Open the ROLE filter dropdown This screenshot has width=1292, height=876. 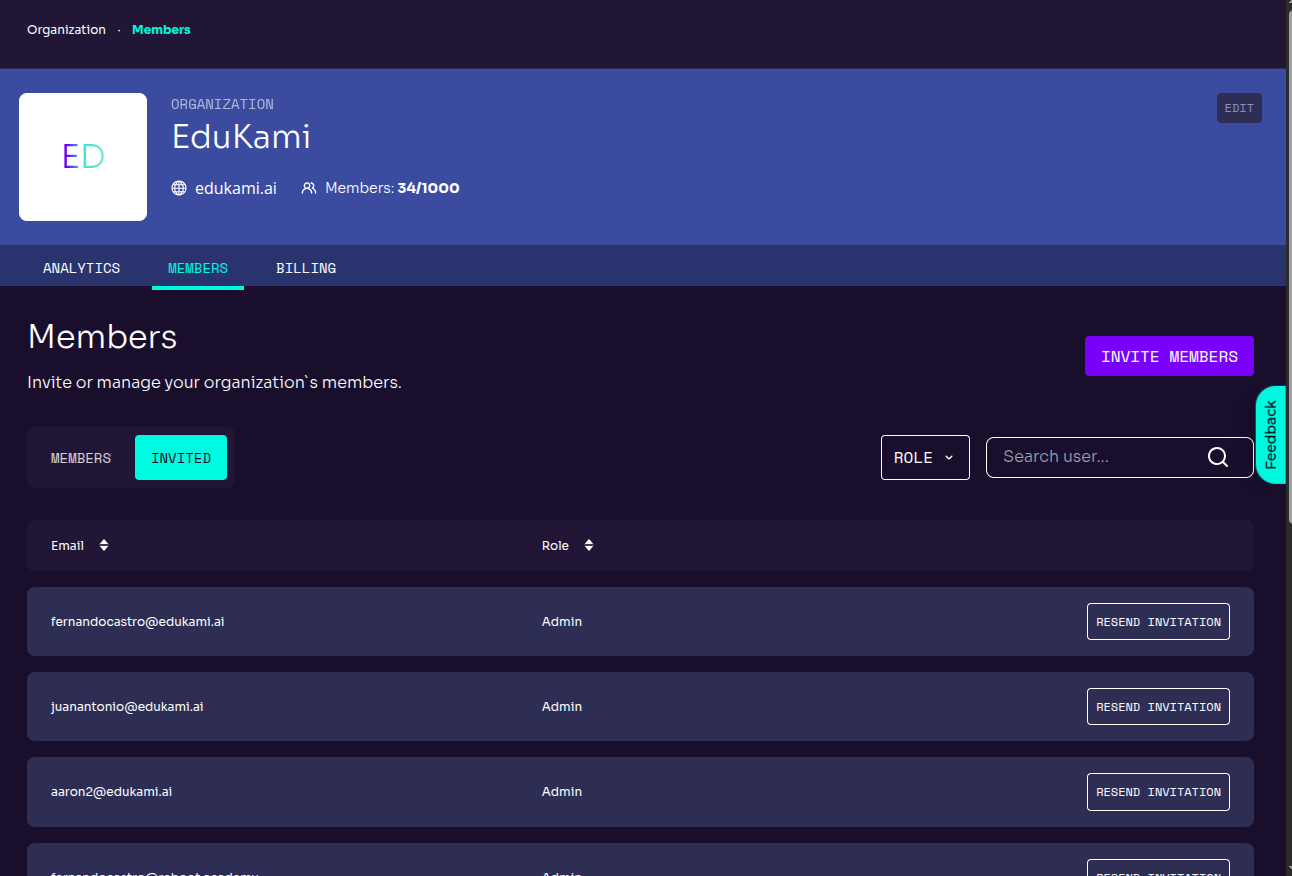(924, 456)
